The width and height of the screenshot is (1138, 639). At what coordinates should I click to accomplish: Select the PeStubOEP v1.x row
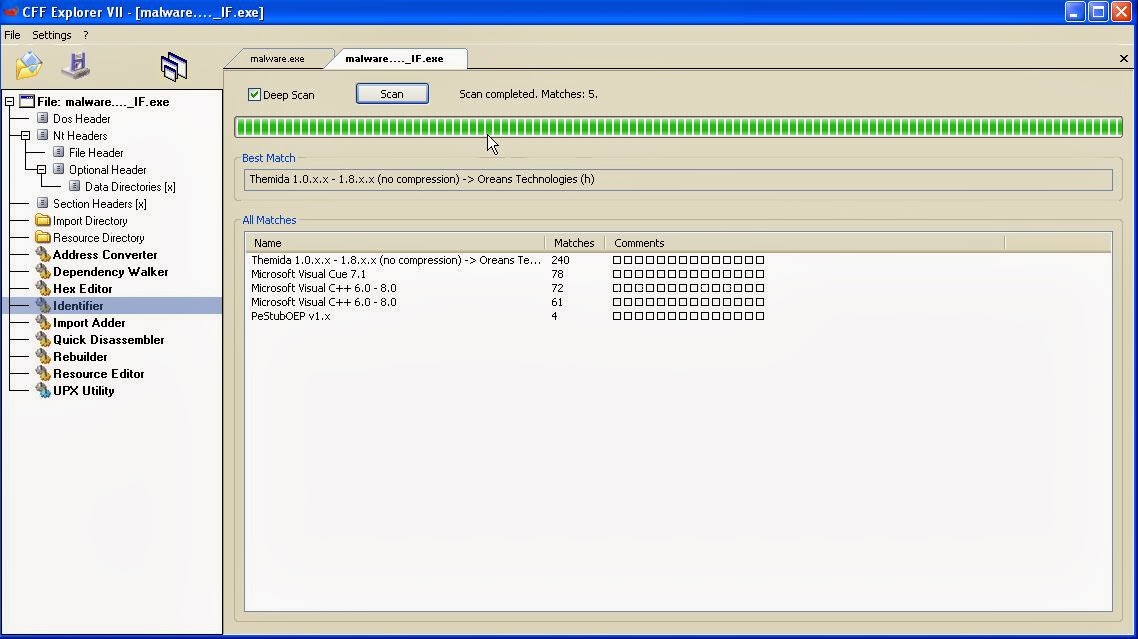click(x=678, y=316)
